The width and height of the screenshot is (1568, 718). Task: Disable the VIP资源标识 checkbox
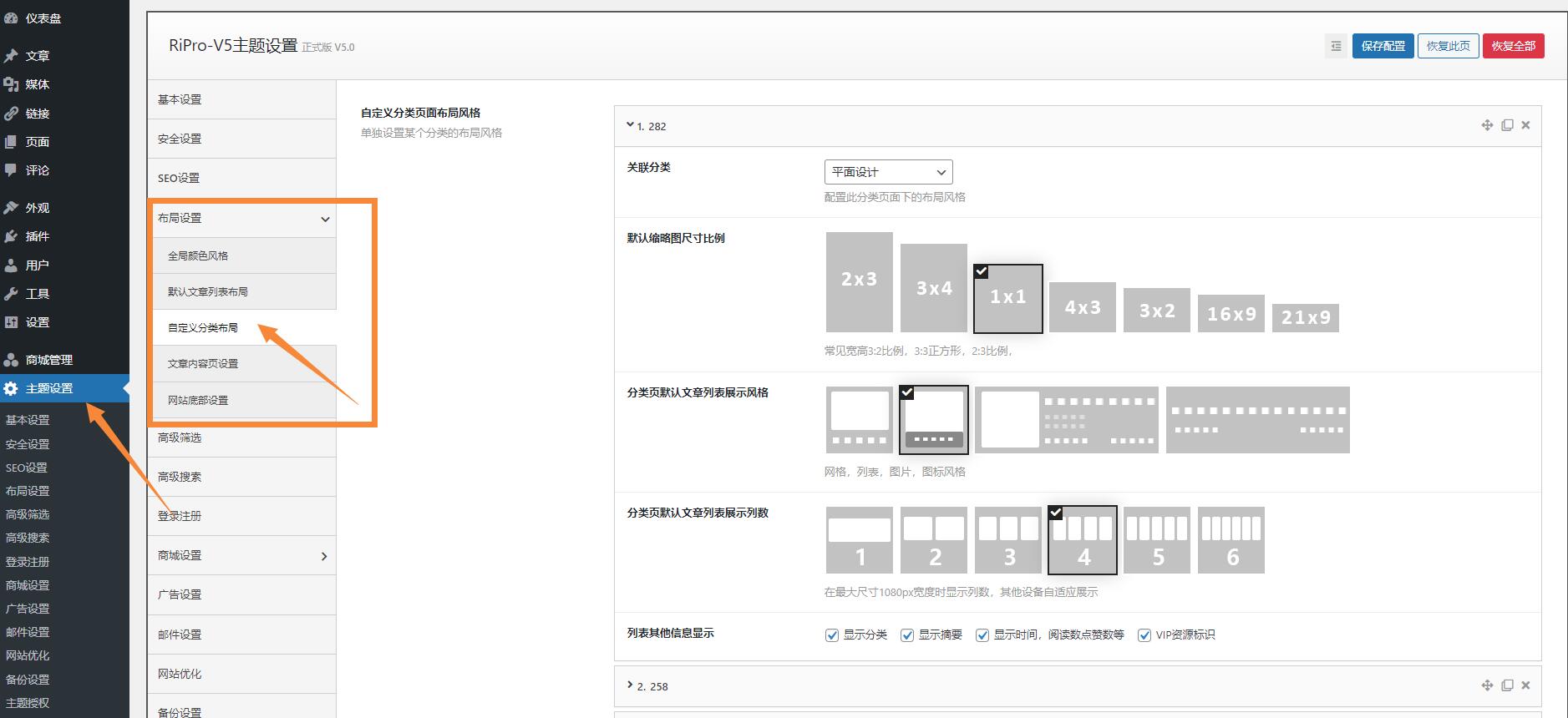pyautogui.click(x=1144, y=635)
